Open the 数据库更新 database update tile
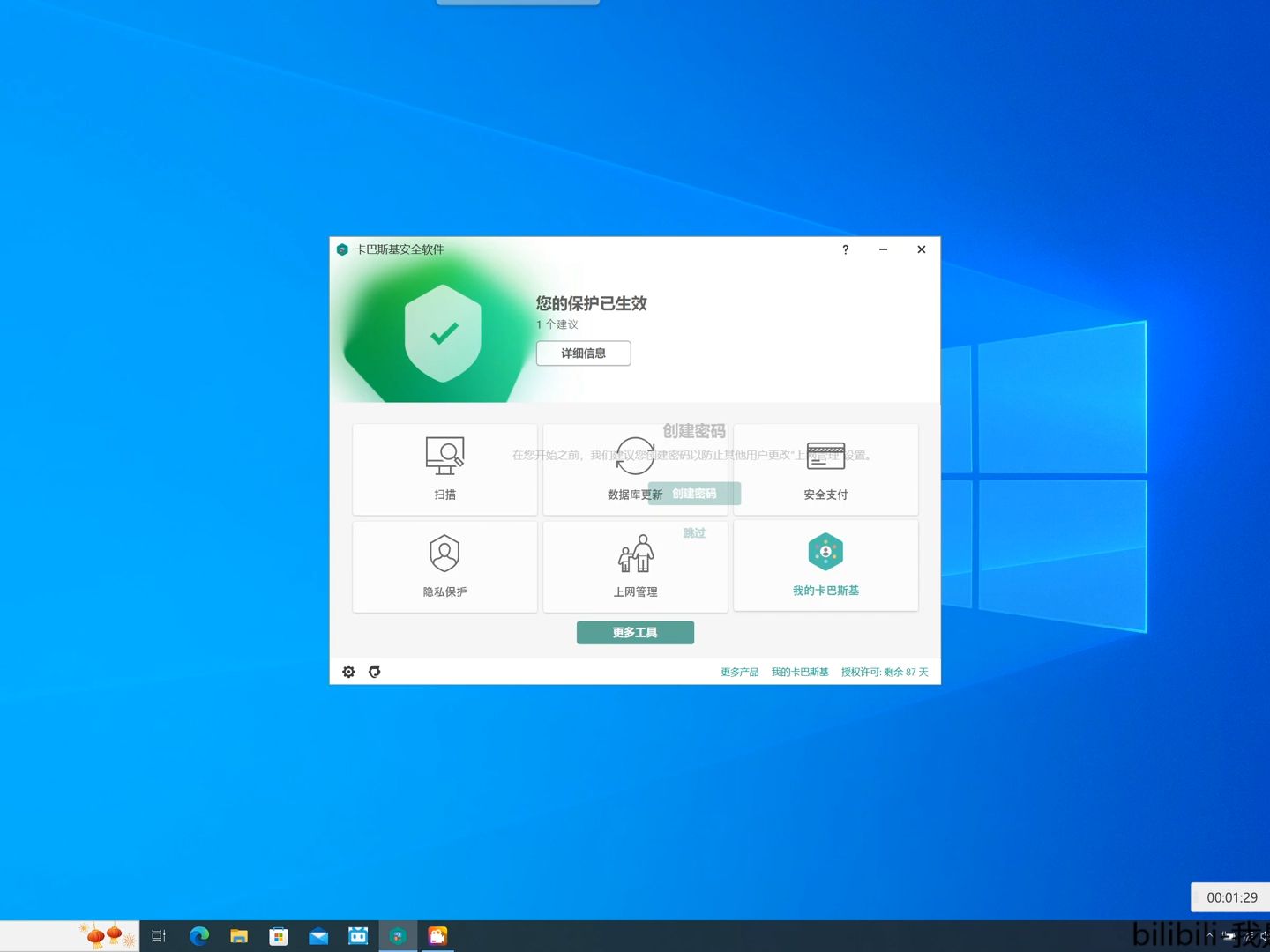 click(x=635, y=469)
